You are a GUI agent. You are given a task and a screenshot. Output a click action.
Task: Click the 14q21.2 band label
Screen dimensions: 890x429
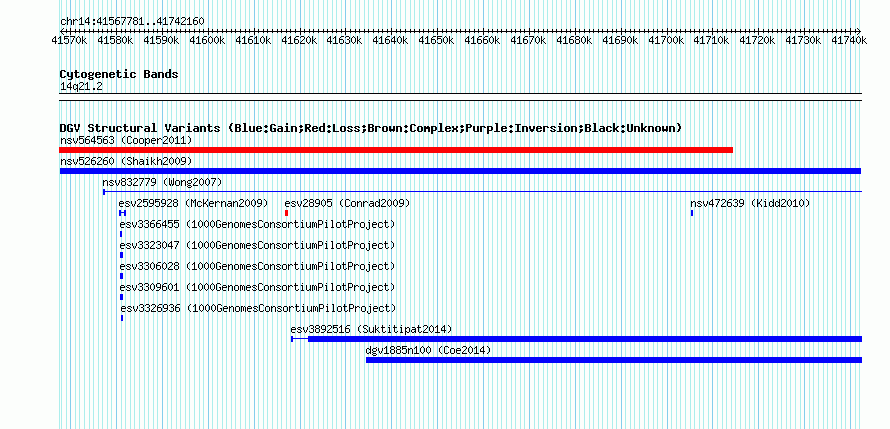point(81,87)
